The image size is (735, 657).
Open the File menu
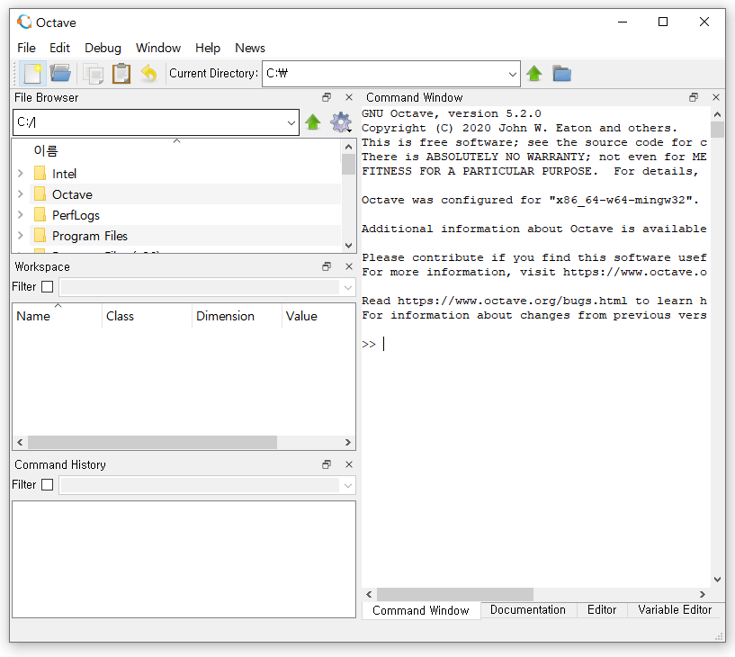pos(26,48)
